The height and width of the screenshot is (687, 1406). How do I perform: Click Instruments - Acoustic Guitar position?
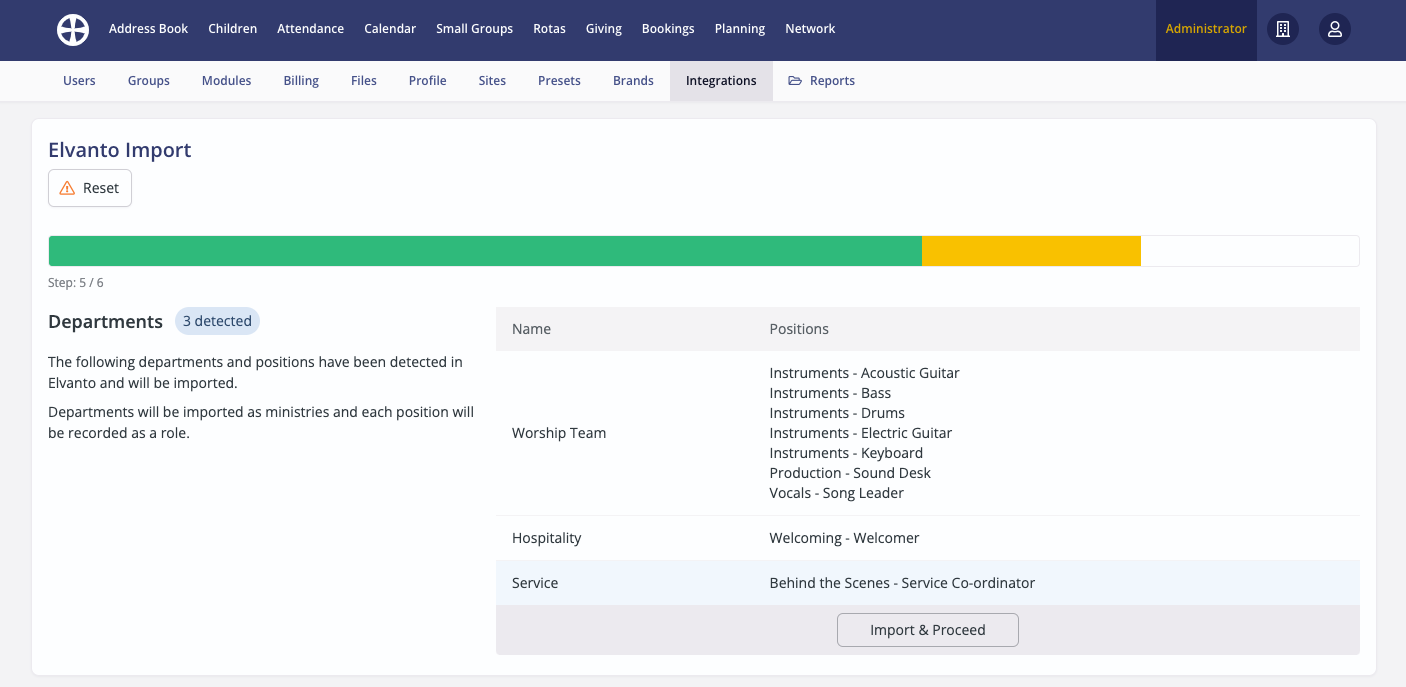[x=864, y=373]
